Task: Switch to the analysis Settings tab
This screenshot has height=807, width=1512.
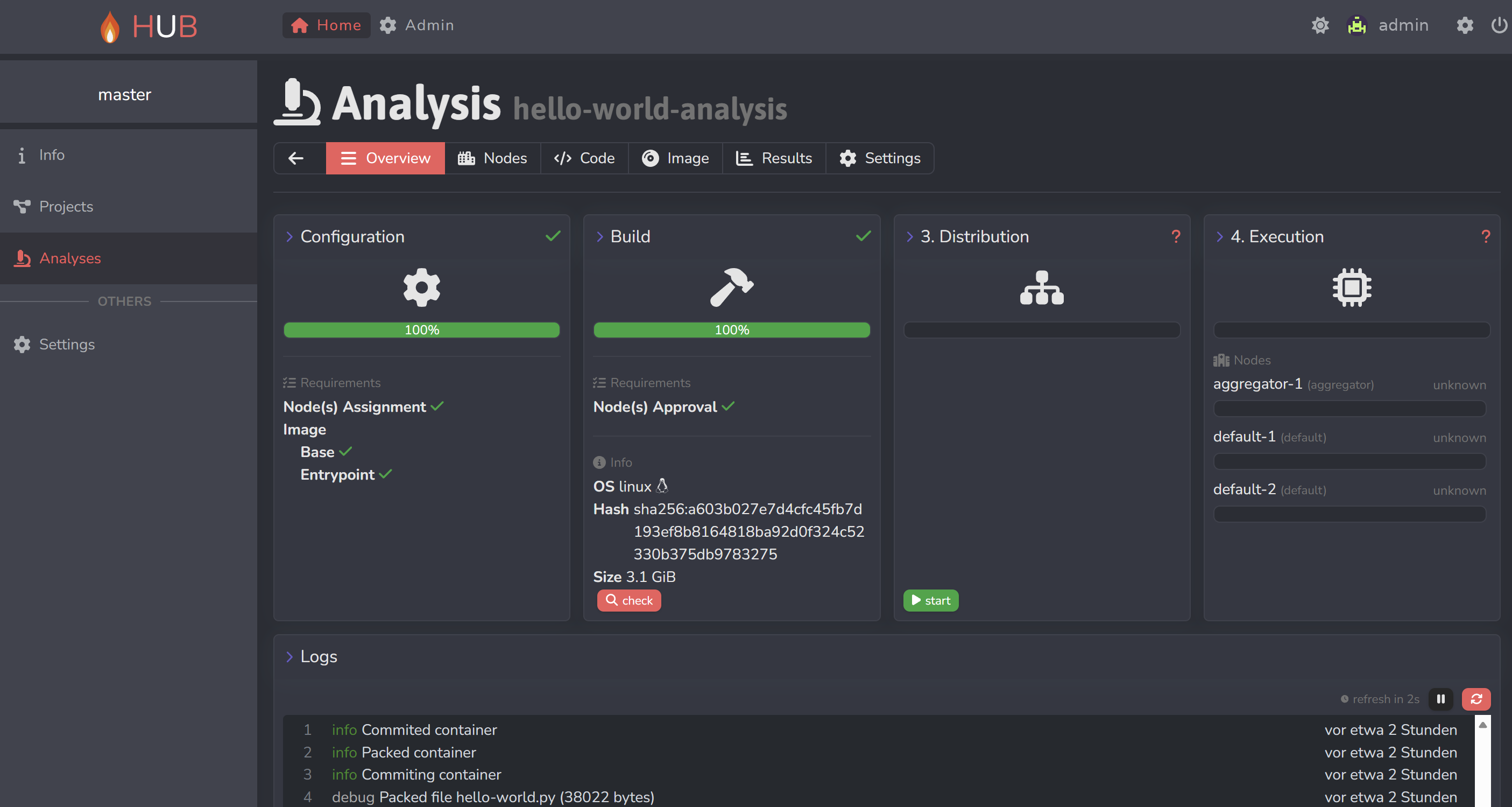Action: click(x=879, y=158)
